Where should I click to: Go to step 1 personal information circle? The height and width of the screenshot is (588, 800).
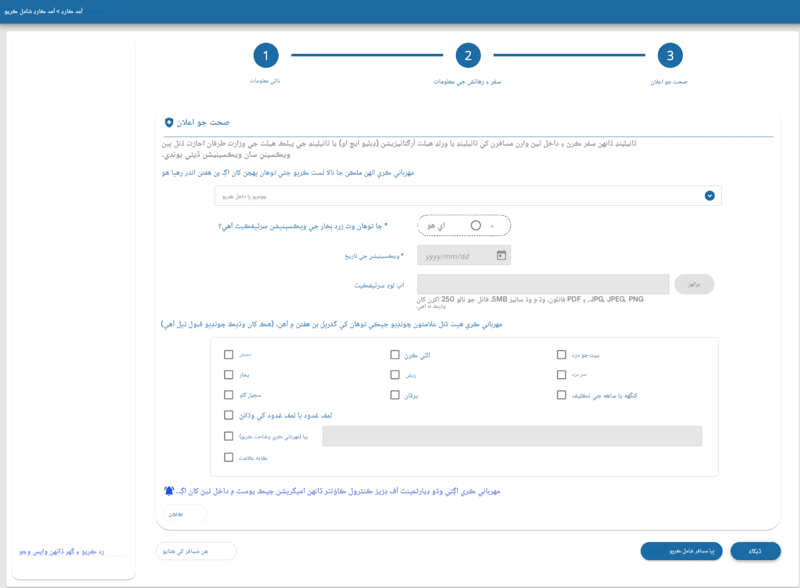pyautogui.click(x=265, y=56)
